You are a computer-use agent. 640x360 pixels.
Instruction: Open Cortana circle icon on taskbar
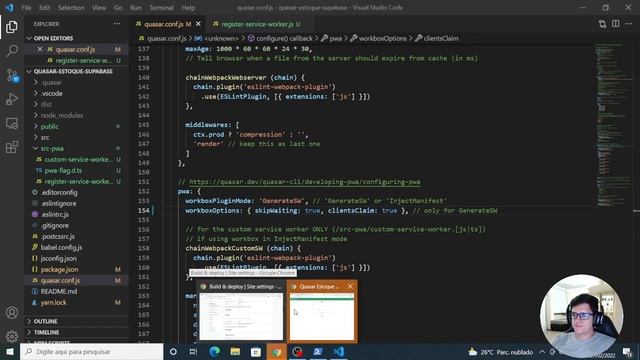[173, 351]
